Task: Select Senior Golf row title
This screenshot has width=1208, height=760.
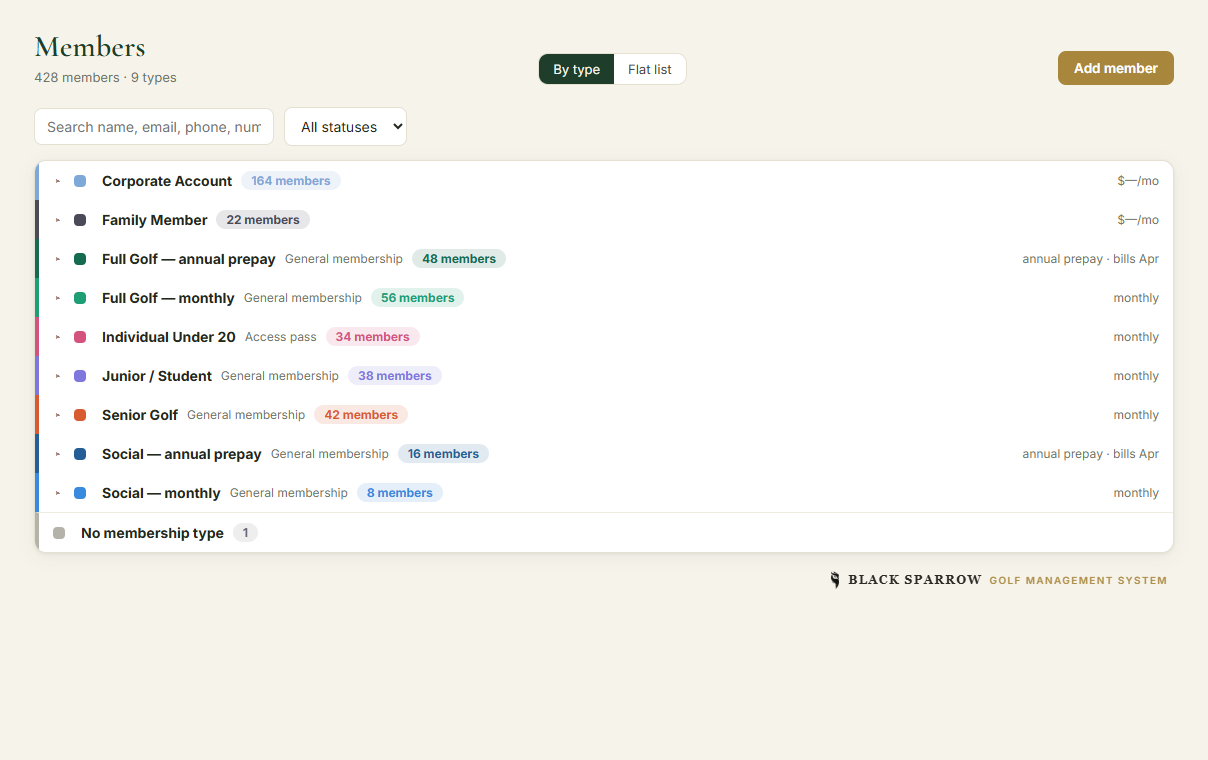Action: (x=140, y=415)
